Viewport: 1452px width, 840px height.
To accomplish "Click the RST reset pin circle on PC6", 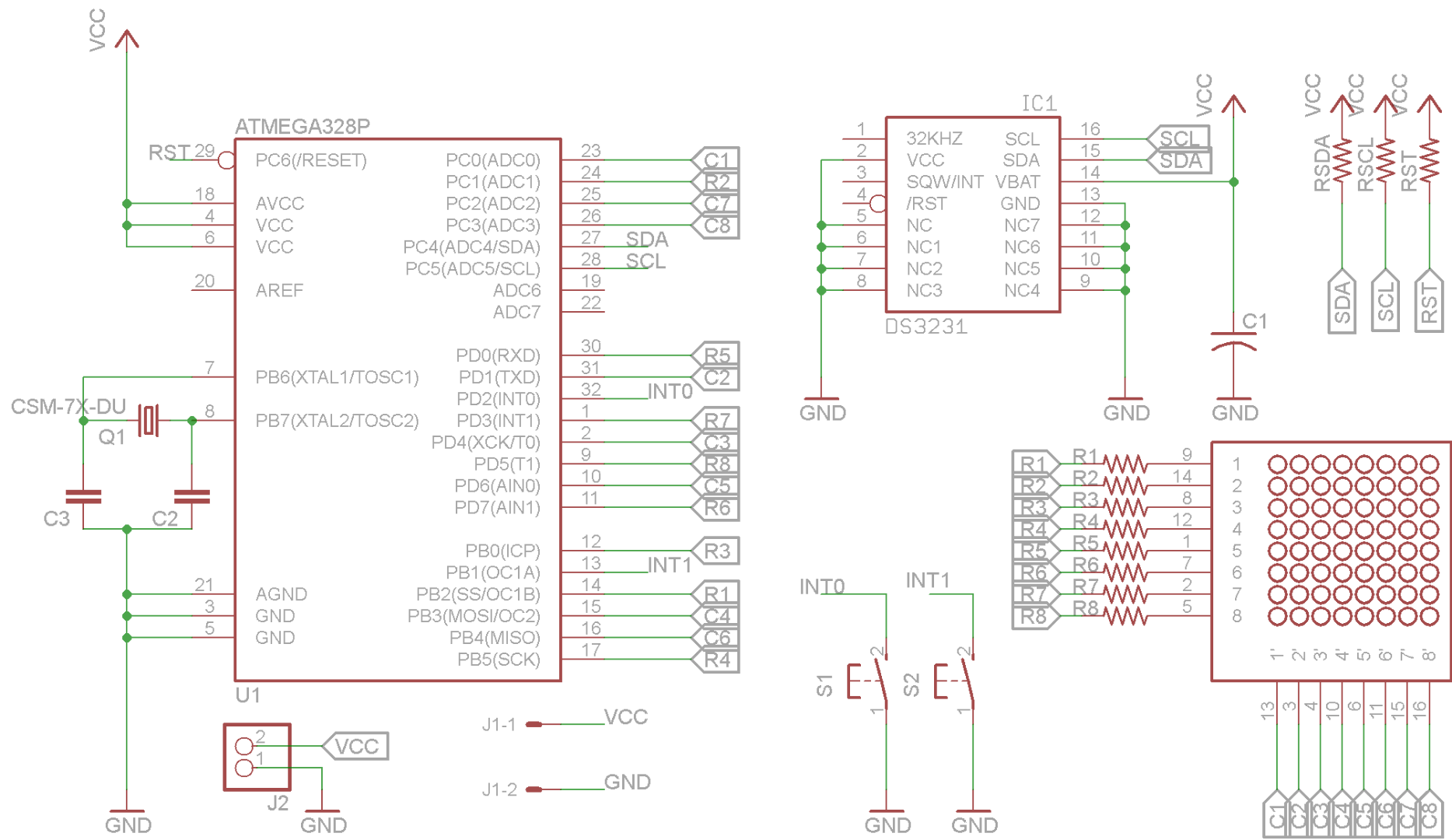I will coord(226,160).
